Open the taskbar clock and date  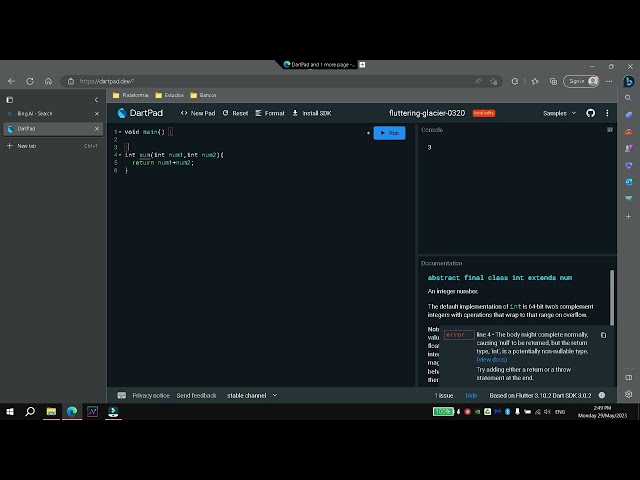click(x=602, y=411)
